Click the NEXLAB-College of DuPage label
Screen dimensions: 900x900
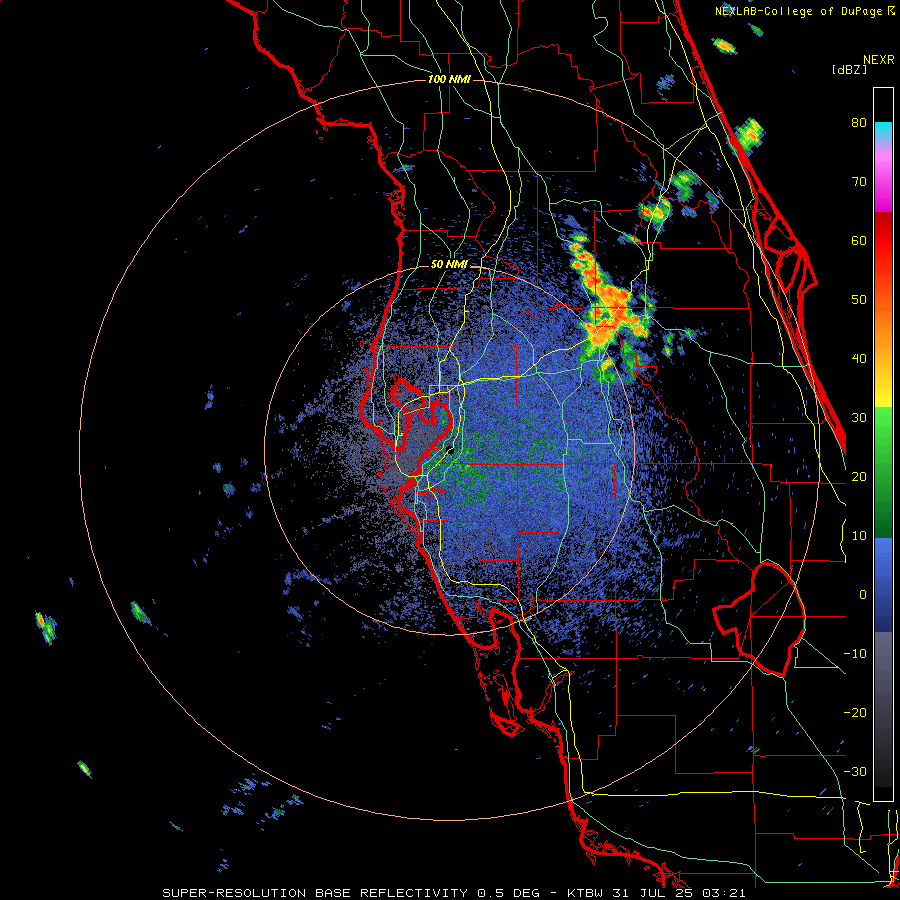(x=801, y=11)
